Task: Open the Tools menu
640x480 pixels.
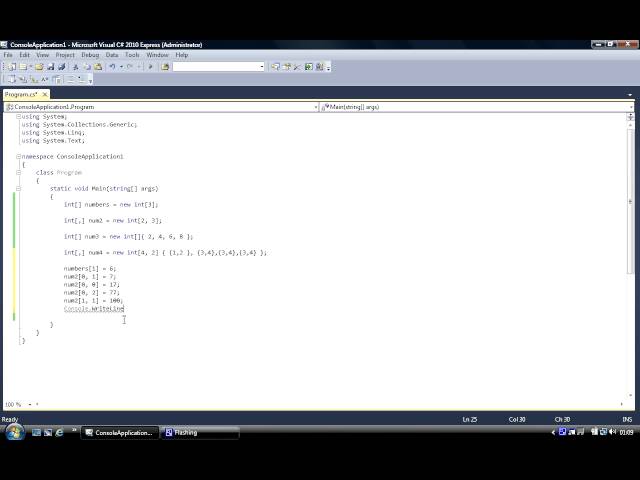Action: 132,55
